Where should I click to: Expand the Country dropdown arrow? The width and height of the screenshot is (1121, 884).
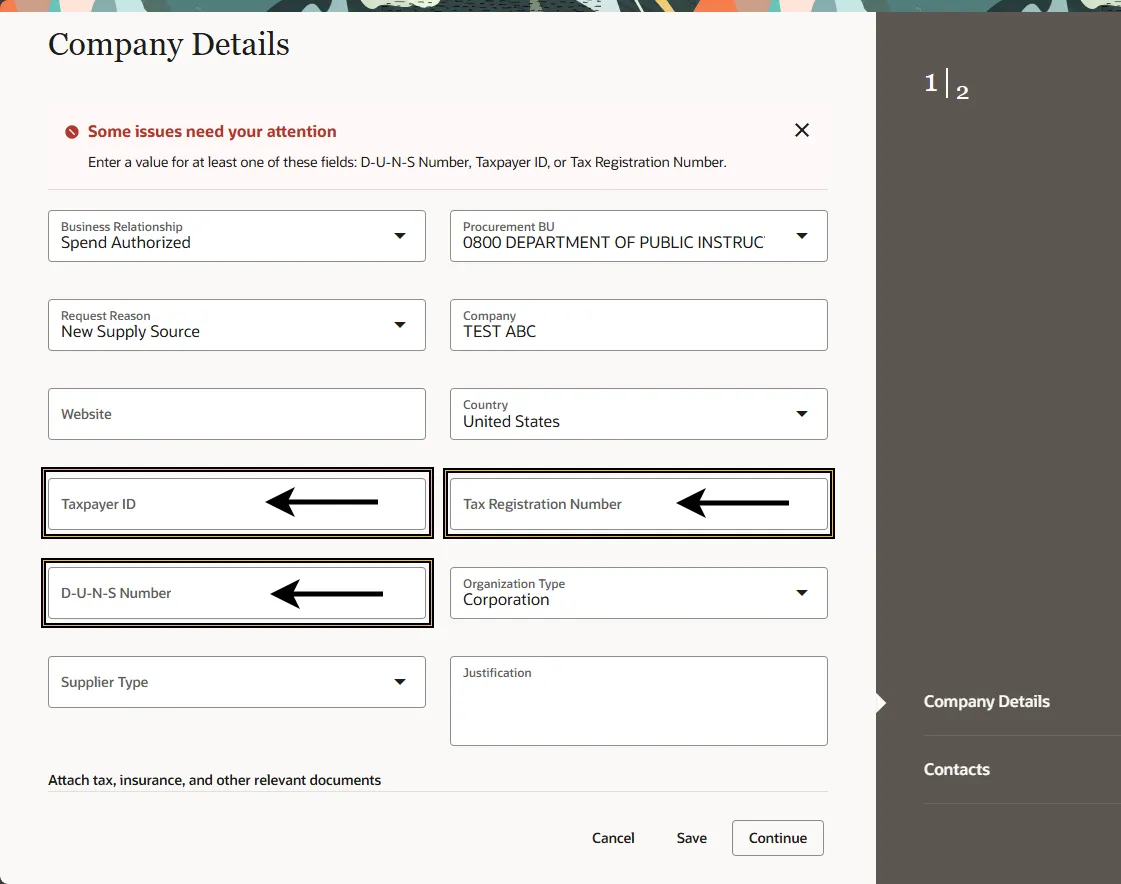point(801,414)
